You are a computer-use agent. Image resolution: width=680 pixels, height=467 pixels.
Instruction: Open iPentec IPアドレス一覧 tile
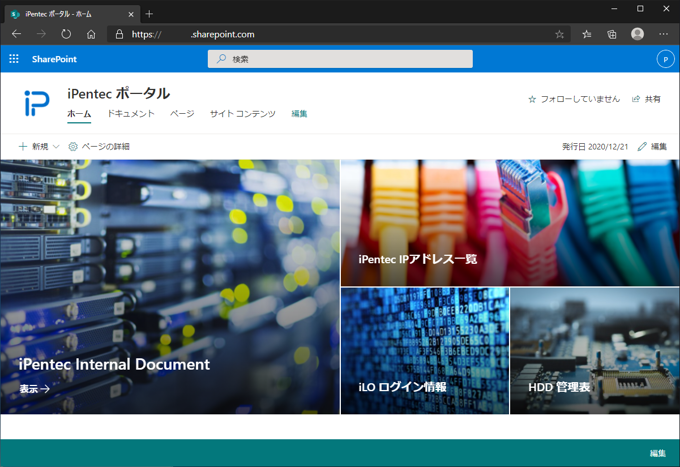(510, 223)
